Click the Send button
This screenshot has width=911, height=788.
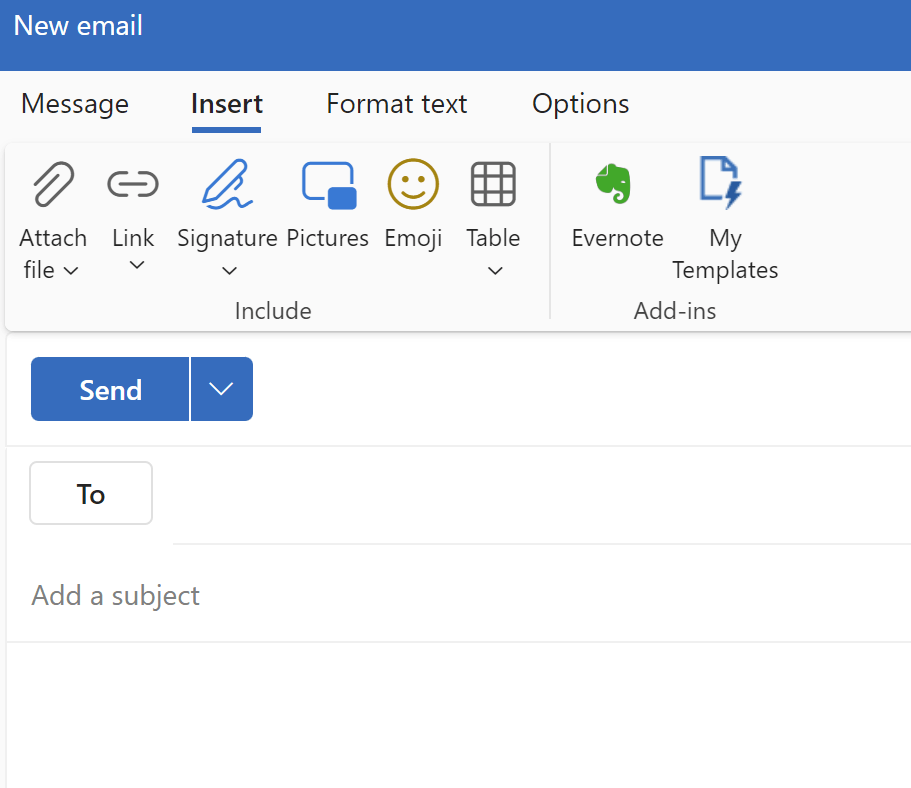click(x=110, y=389)
